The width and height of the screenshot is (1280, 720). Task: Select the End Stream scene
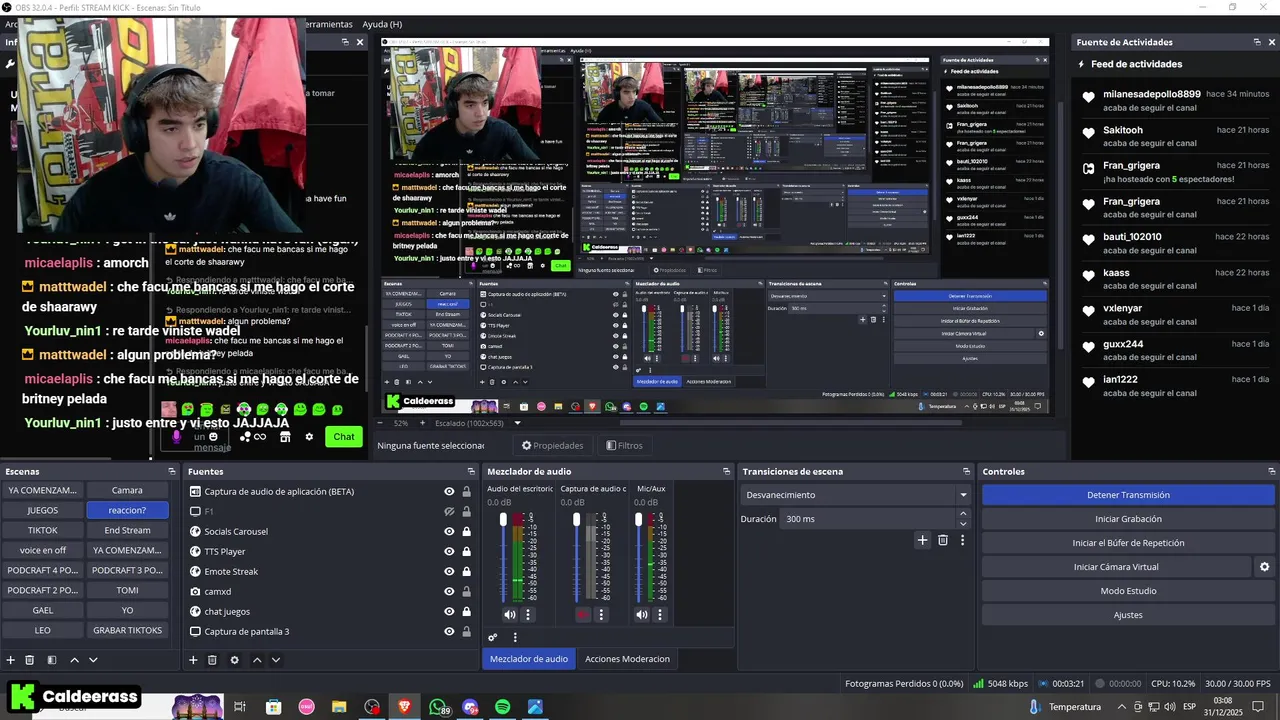[x=127, y=530]
